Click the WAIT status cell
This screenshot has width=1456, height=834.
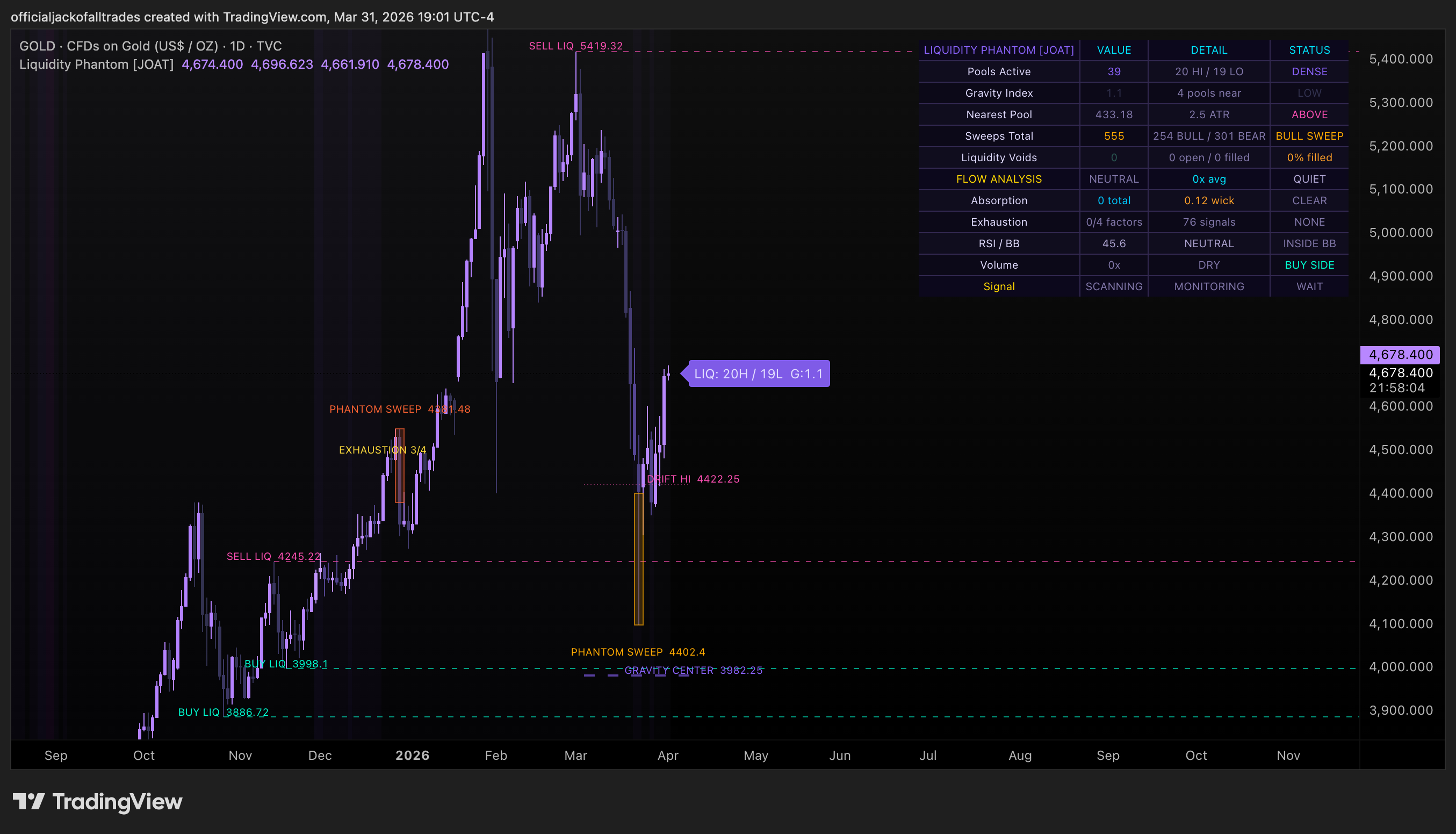pos(1309,286)
